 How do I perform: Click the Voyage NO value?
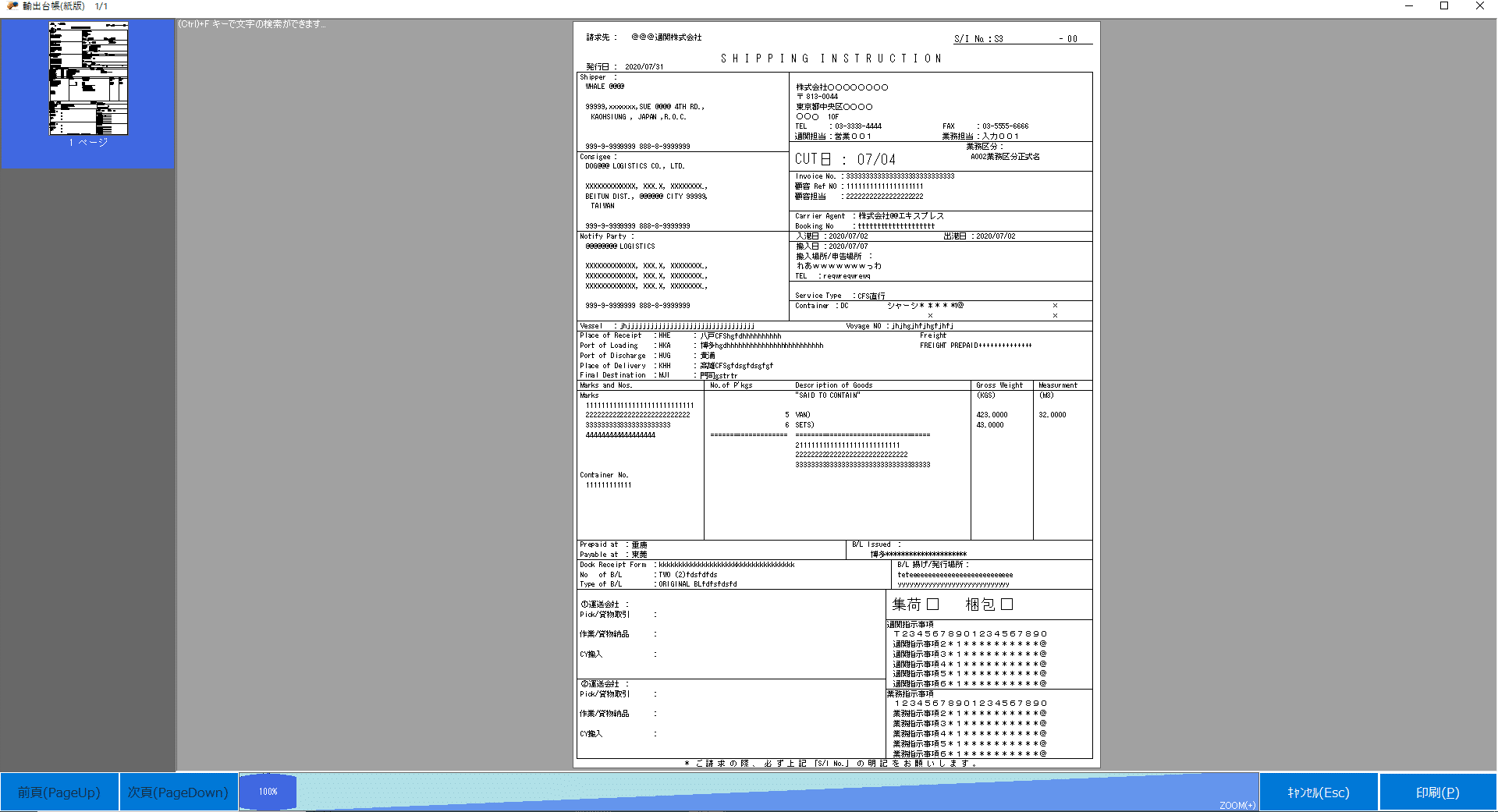tap(922, 326)
